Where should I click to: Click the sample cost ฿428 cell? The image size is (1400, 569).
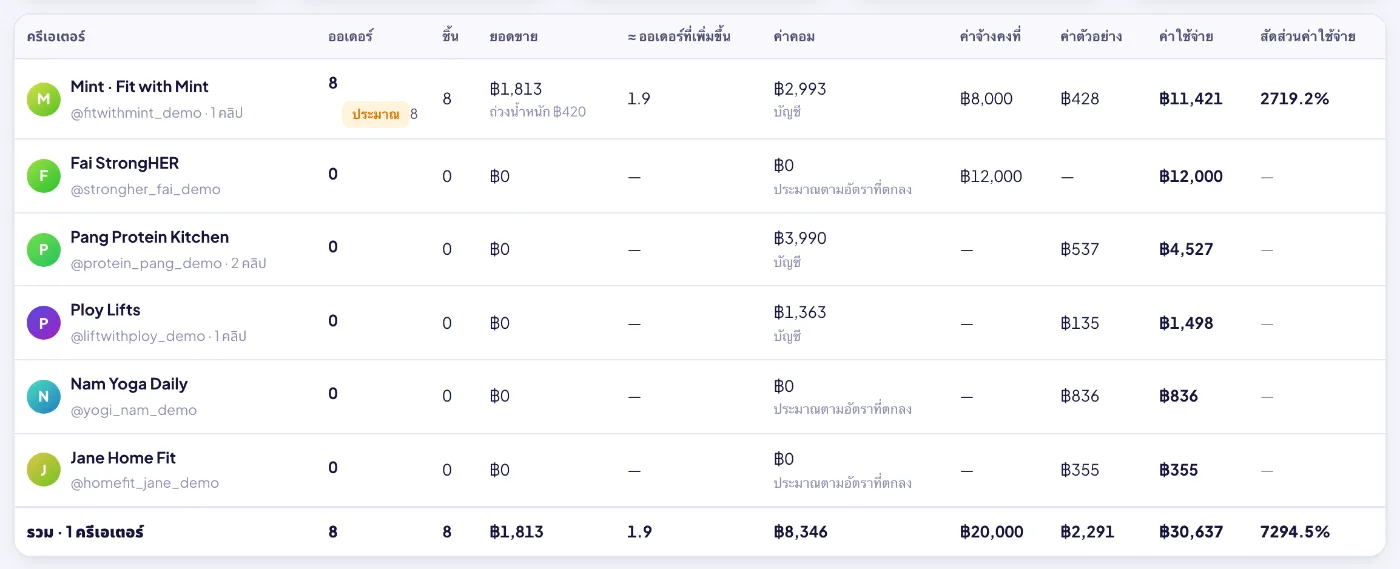(1080, 99)
